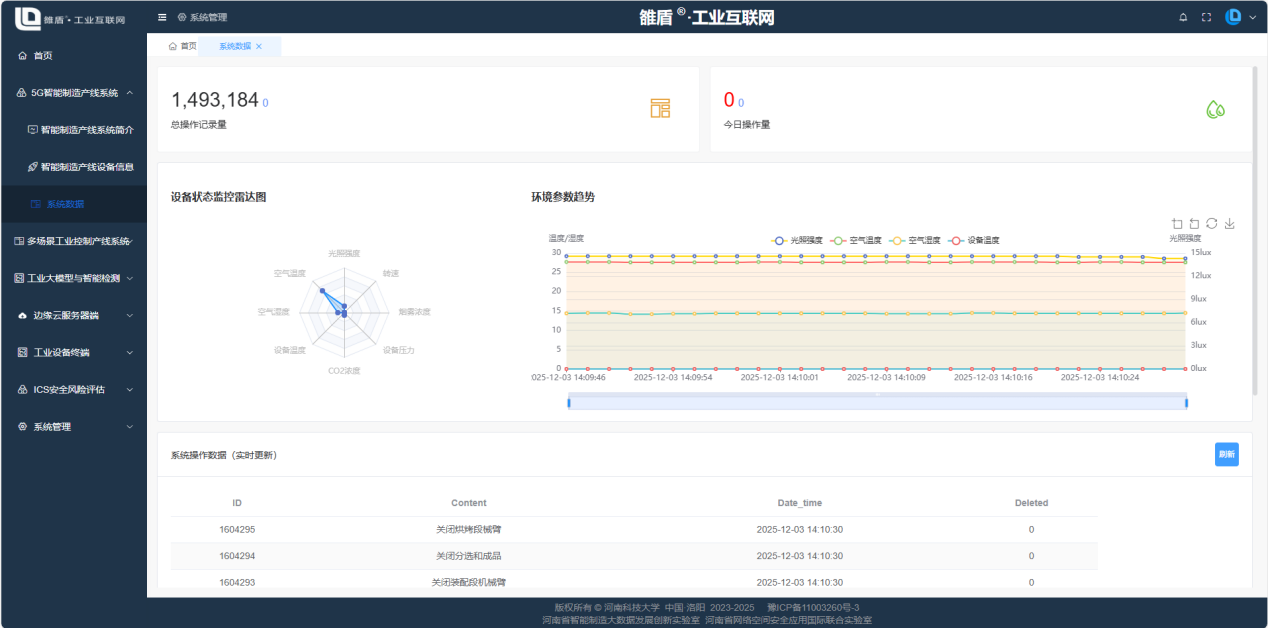The height and width of the screenshot is (628, 1268).
Task: Click the blue user avatar icon
Action: click(x=1233, y=16)
